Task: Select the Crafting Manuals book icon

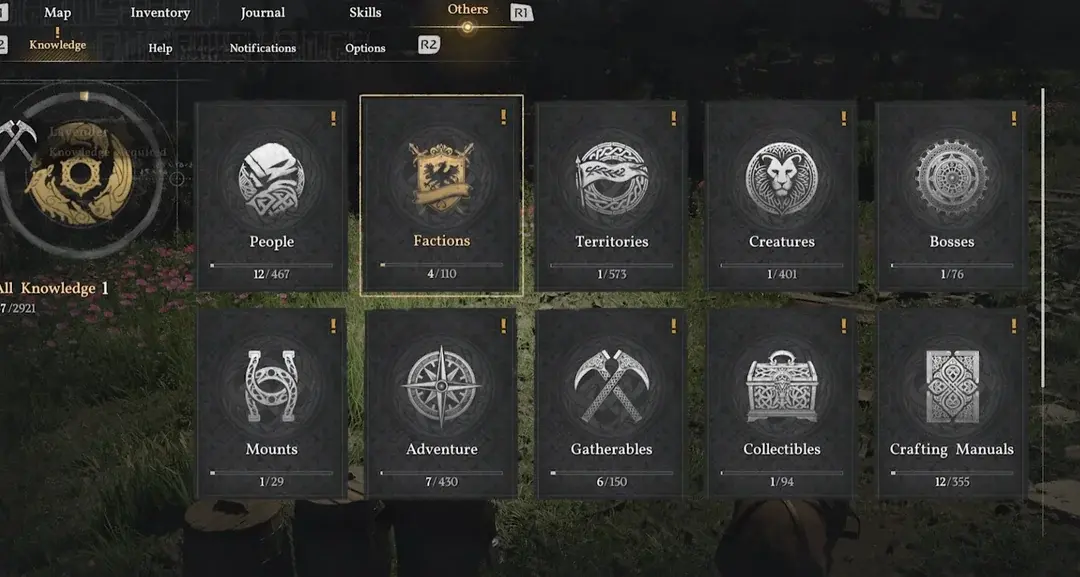Action: tap(952, 386)
